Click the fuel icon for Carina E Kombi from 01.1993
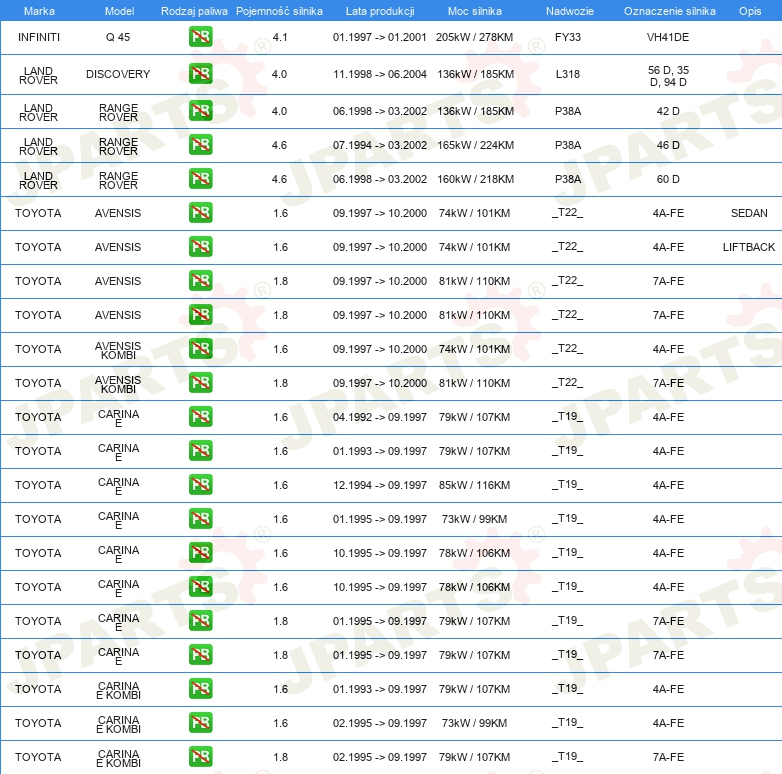The width and height of the screenshot is (782, 774). 200,688
